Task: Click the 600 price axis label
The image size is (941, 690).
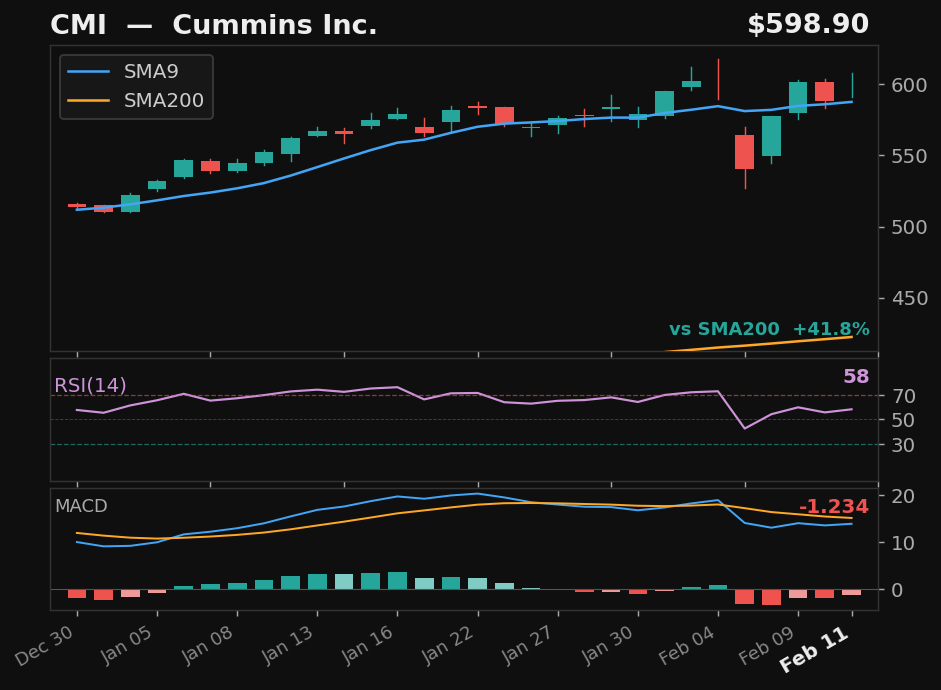Action: point(909,85)
